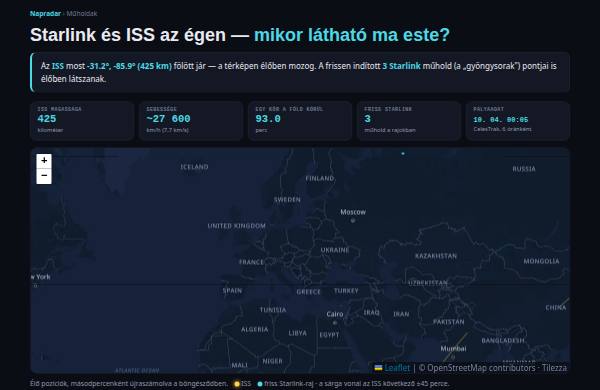
Task: Click the ISS word in the banner
Action: click(58, 66)
